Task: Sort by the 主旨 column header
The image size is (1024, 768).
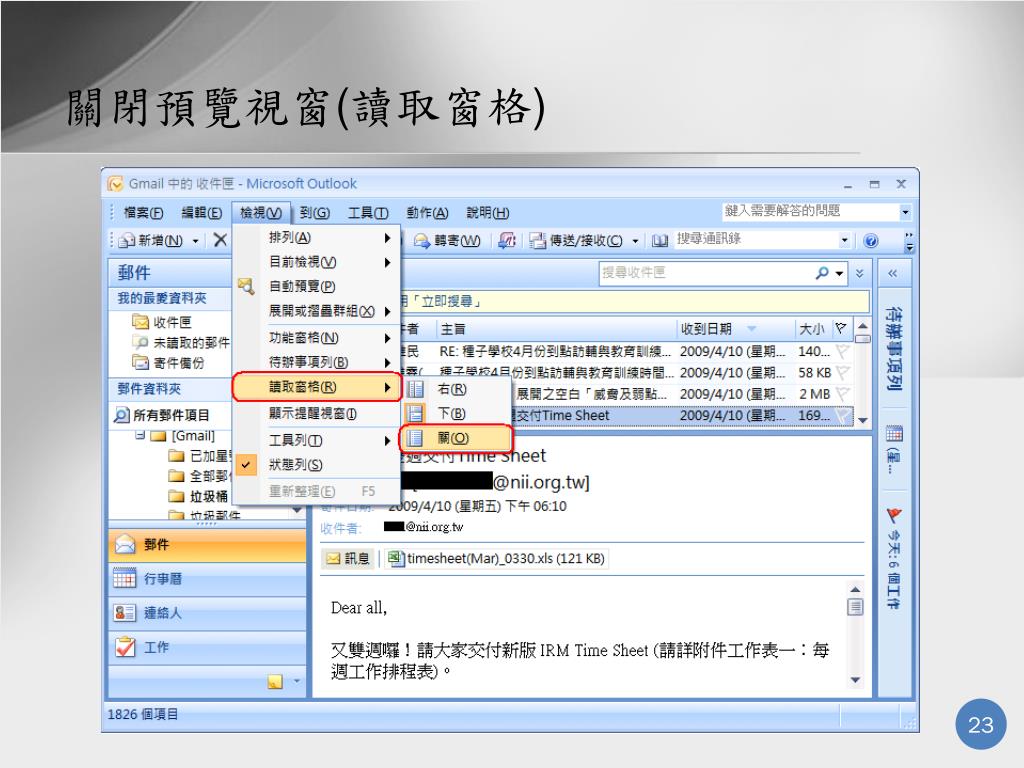Action: tap(556, 328)
